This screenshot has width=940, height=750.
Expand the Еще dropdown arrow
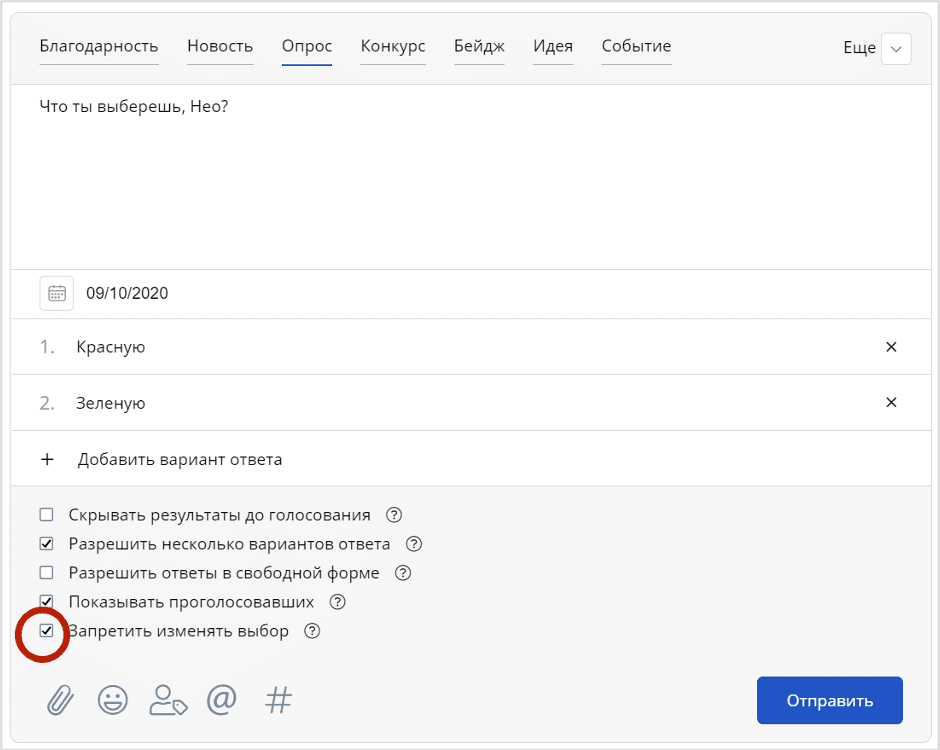pos(895,48)
